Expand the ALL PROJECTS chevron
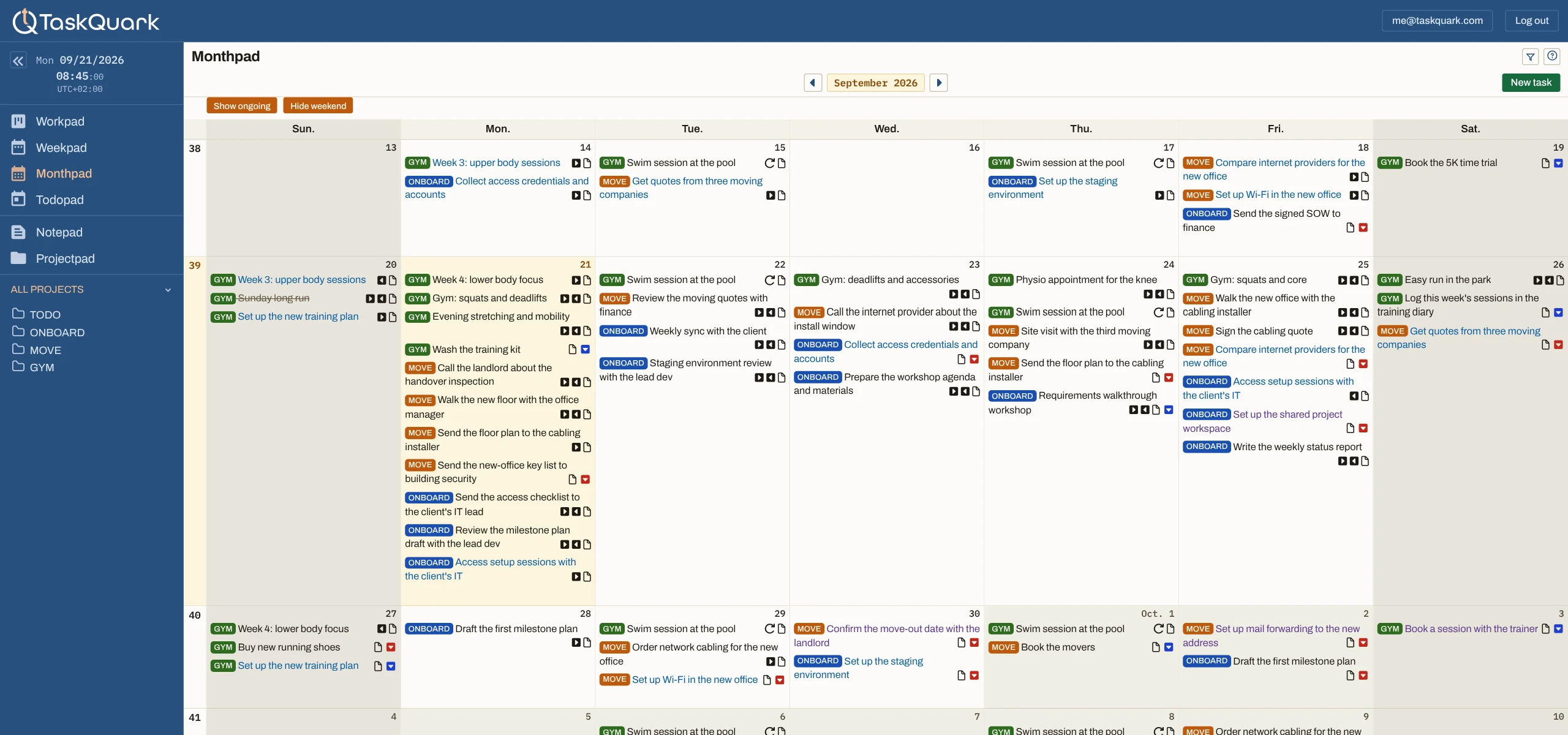 coord(168,290)
